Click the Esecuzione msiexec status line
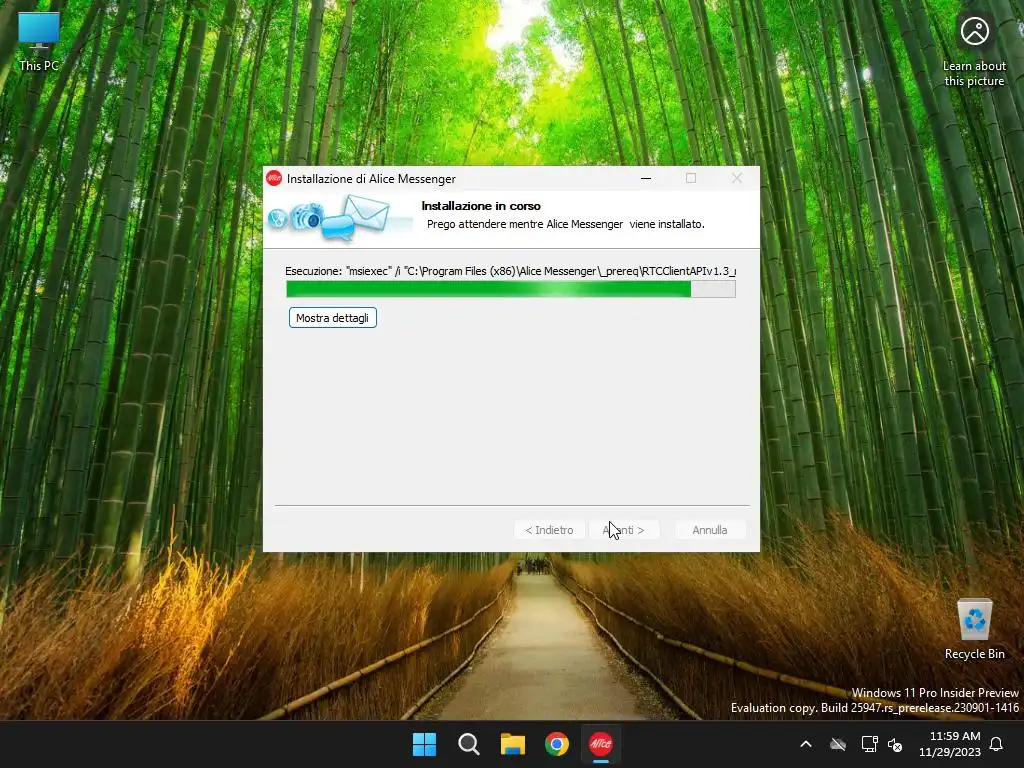The image size is (1024, 768). coord(511,271)
